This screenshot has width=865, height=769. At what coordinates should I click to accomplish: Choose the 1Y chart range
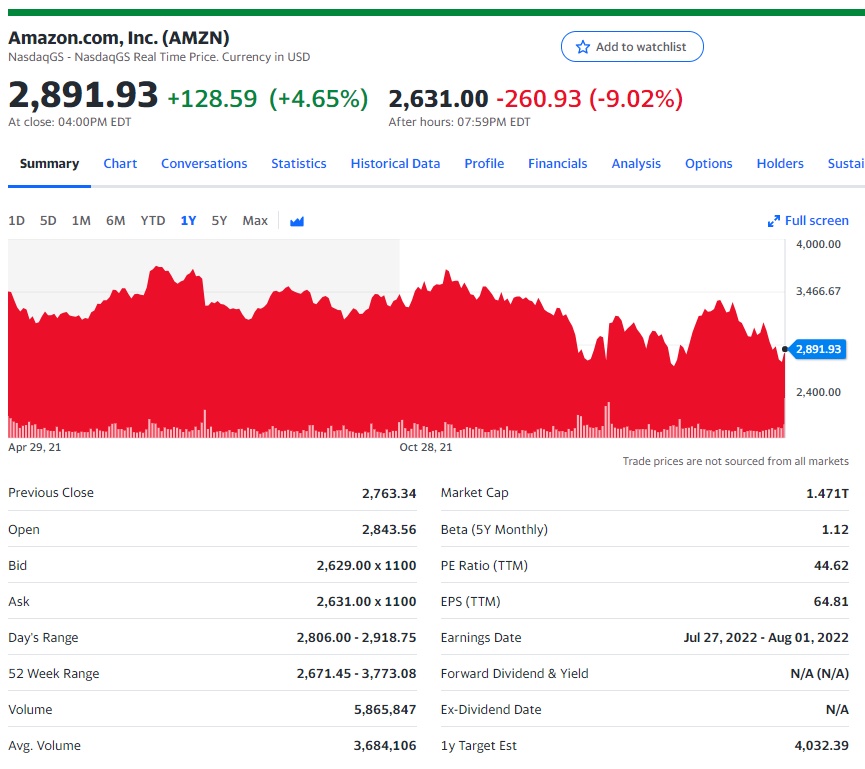(x=188, y=221)
